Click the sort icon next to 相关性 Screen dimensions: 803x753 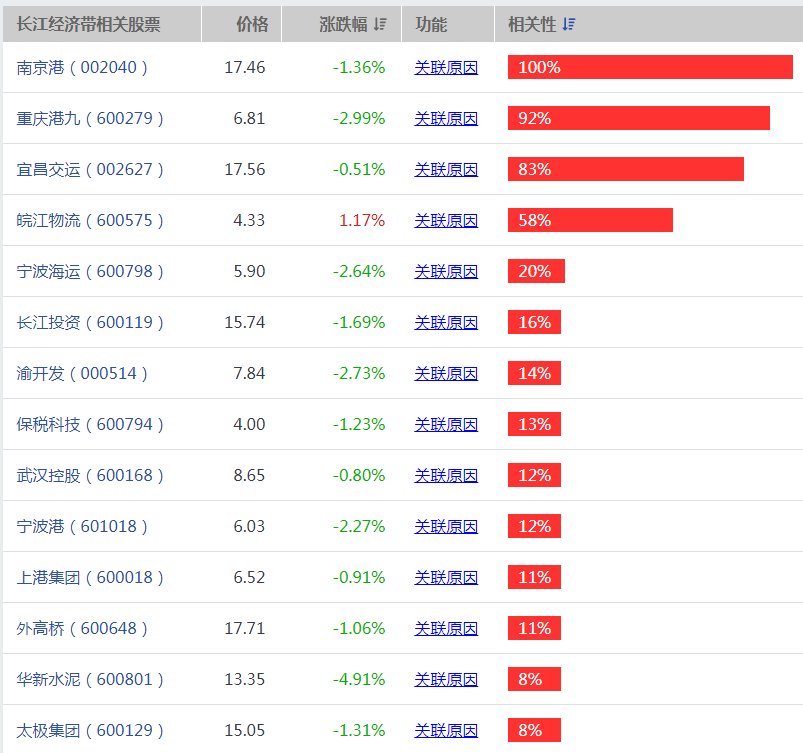569,23
